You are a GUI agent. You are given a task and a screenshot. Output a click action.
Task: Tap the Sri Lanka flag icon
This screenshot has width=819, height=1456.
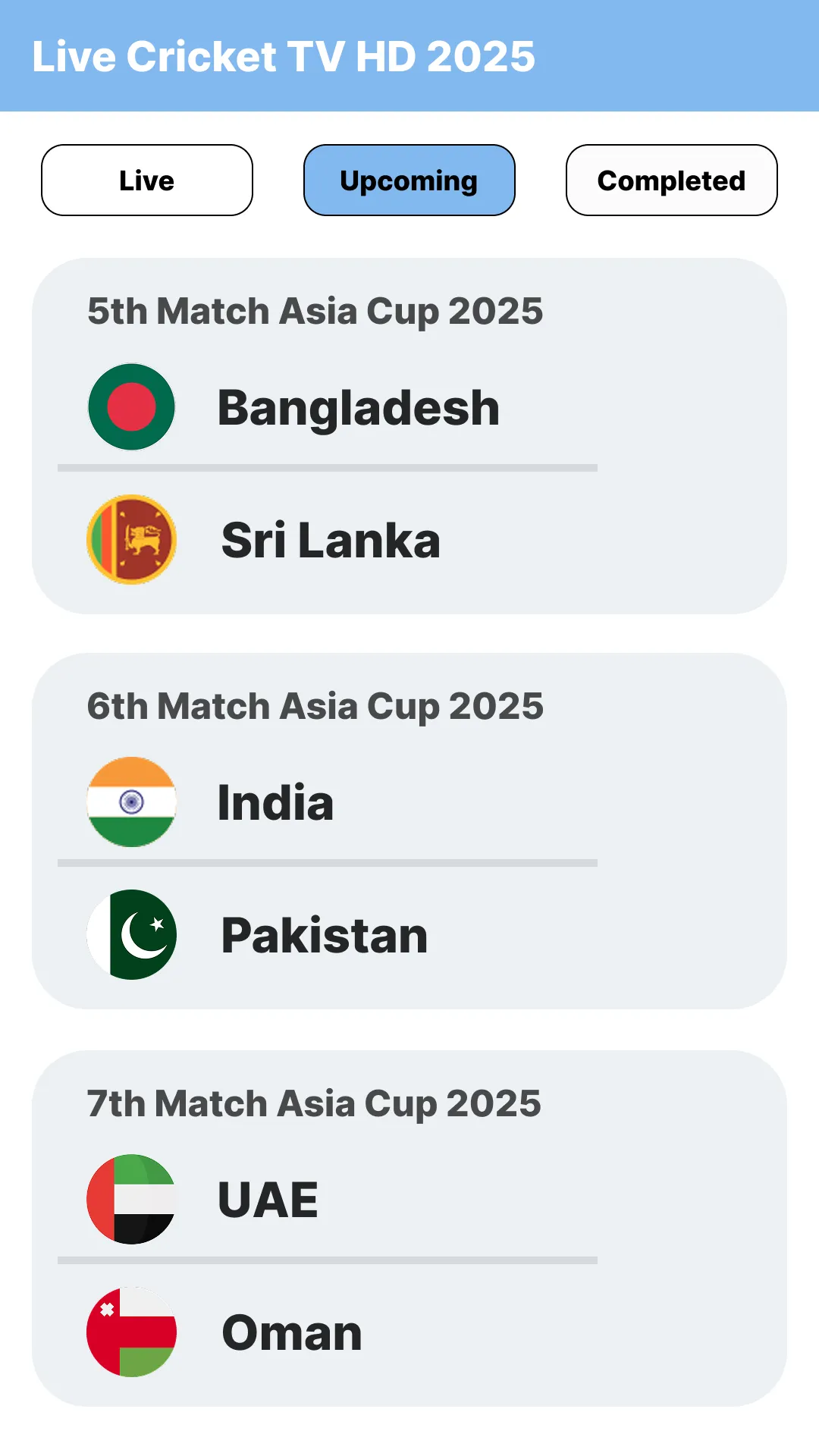(131, 539)
